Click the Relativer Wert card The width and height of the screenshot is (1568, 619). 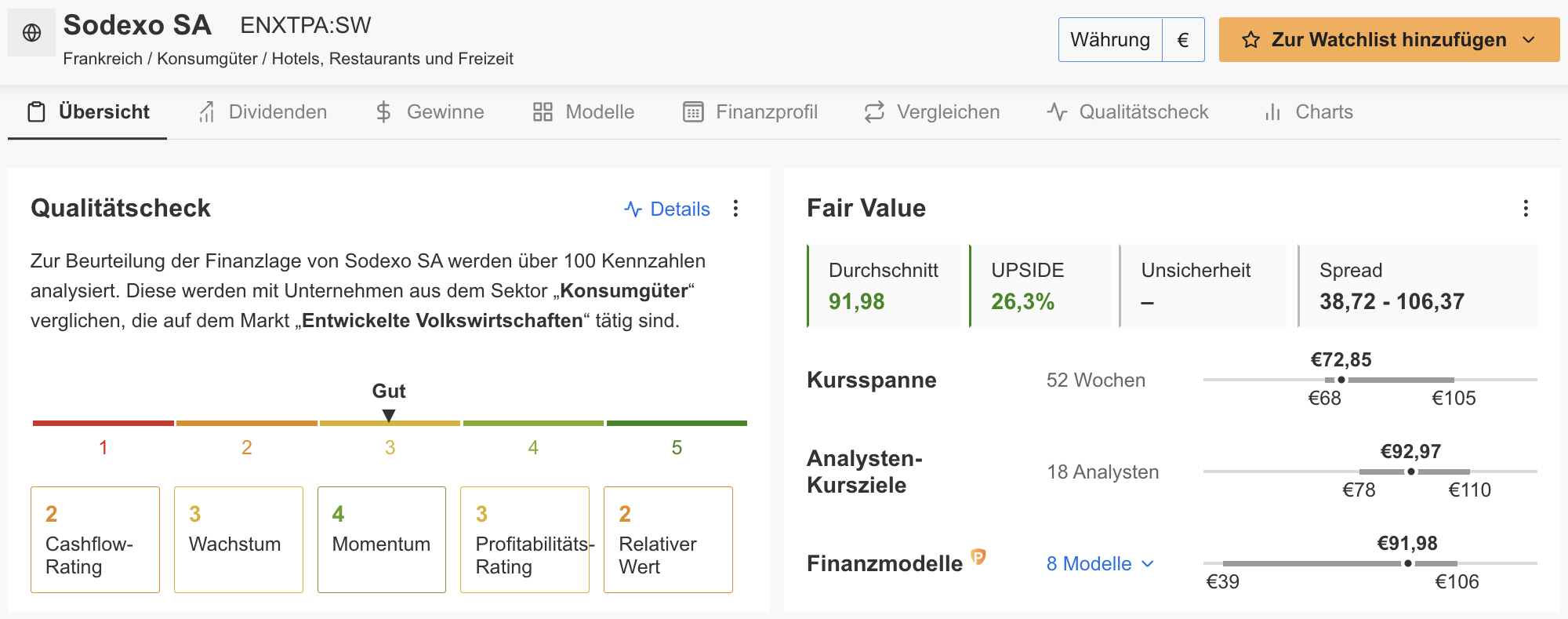668,540
